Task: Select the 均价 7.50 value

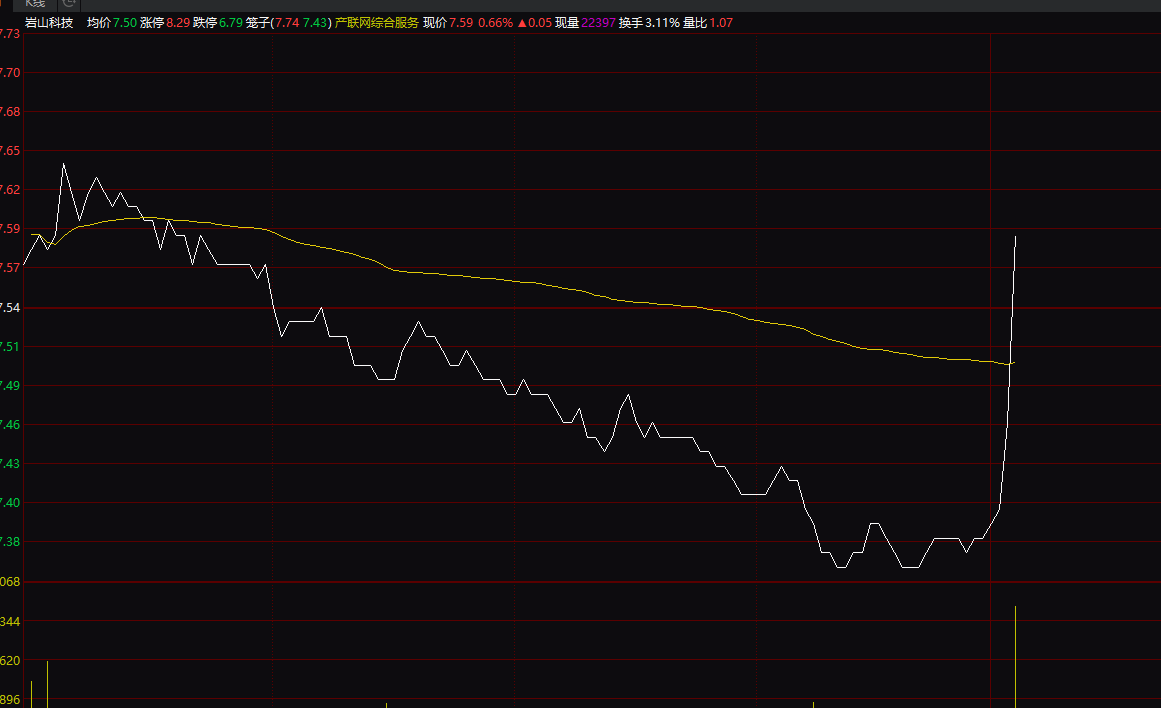Action: tap(112, 23)
